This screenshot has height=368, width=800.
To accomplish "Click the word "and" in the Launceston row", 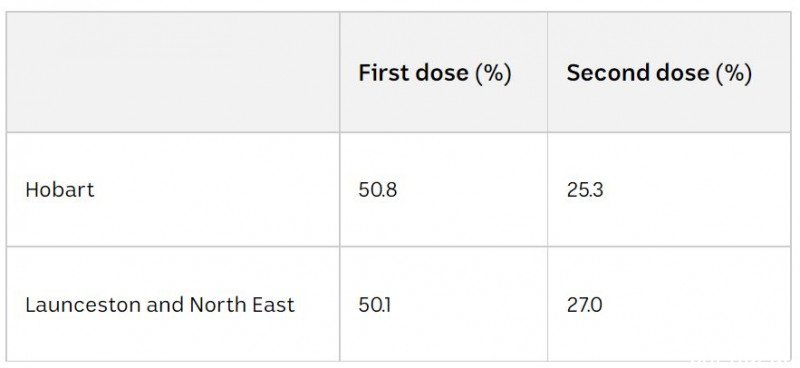I will tap(165, 305).
